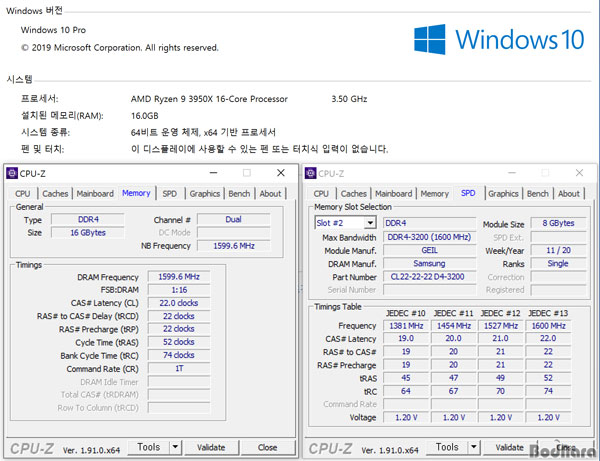Open the Caches tab in left CPU-Z window
Viewport: 600px width, 461px height.
coord(55,194)
